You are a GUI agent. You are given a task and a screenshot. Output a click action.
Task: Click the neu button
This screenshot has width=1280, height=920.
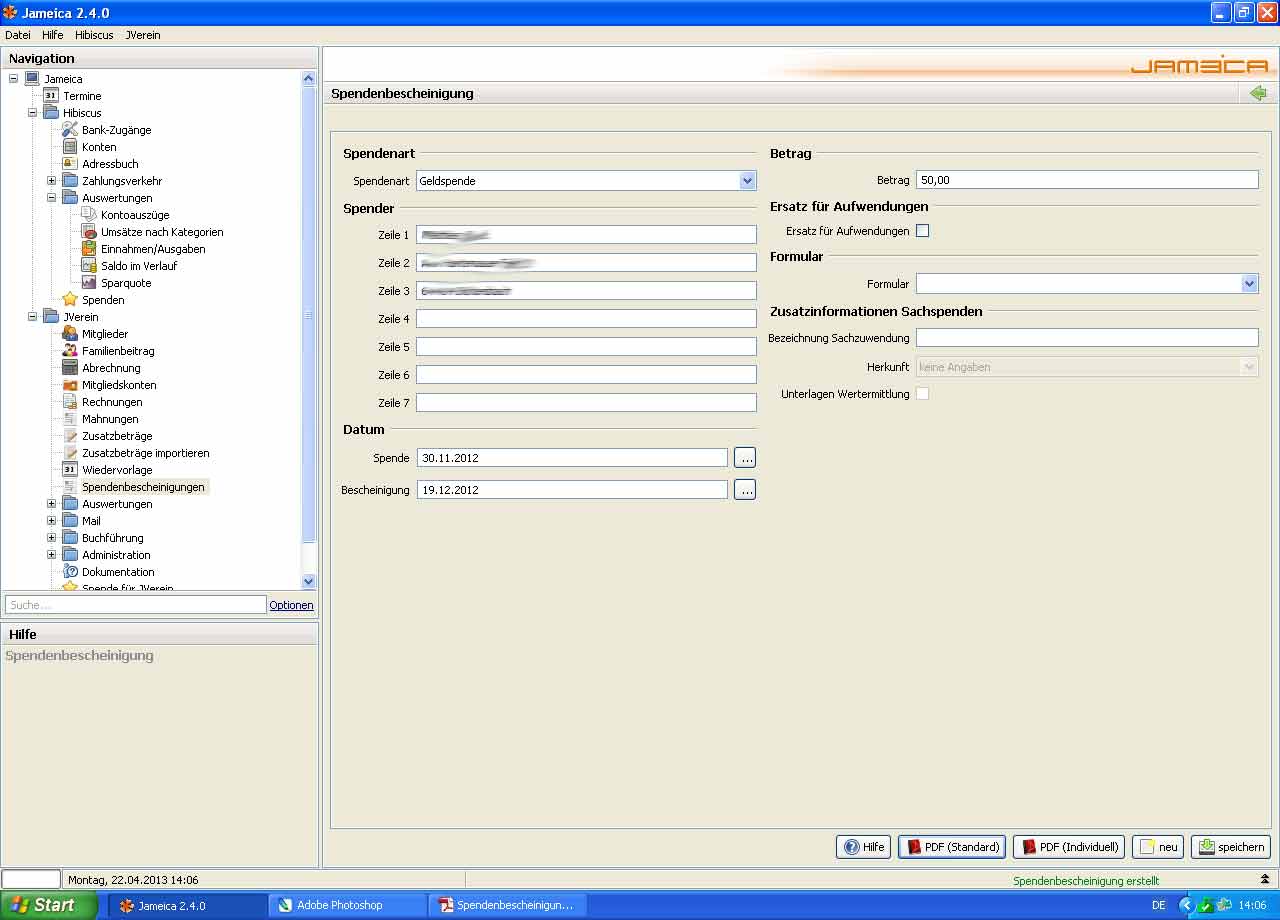(1158, 847)
